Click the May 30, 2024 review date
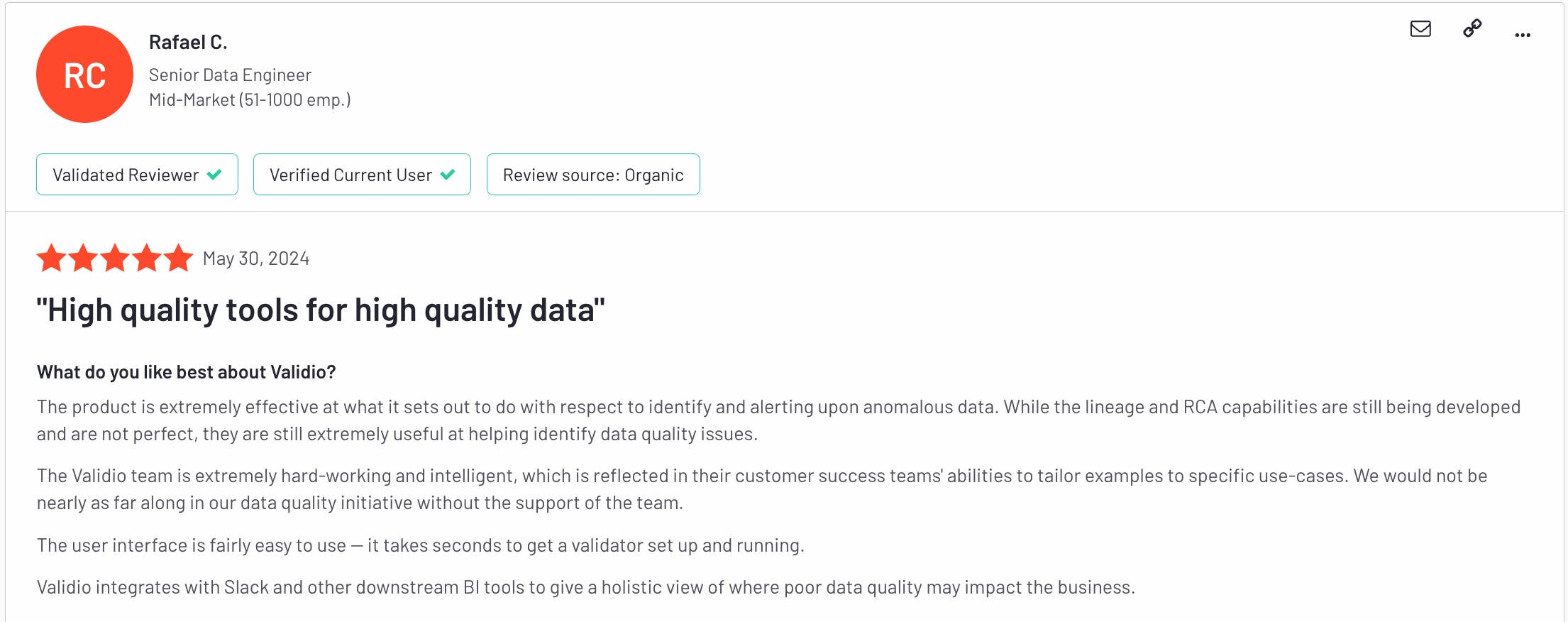Viewport: 1568px width, 622px height. click(x=256, y=258)
